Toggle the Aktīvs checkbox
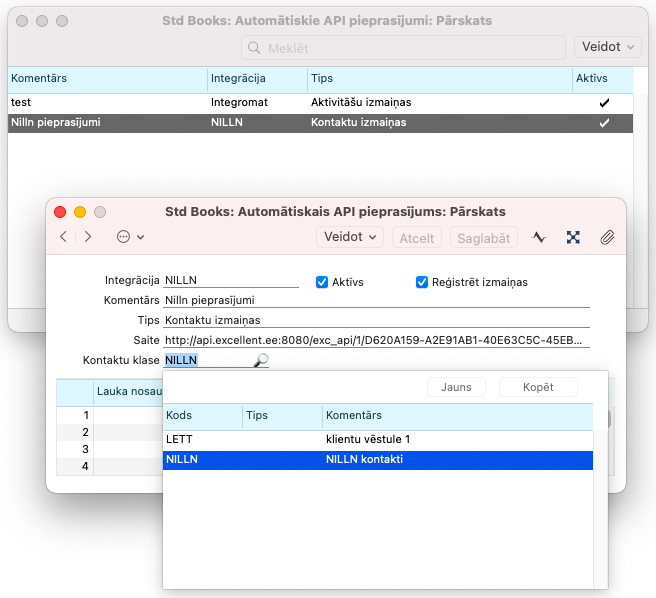Image resolution: width=656 pixels, height=598 pixels. coord(322,282)
